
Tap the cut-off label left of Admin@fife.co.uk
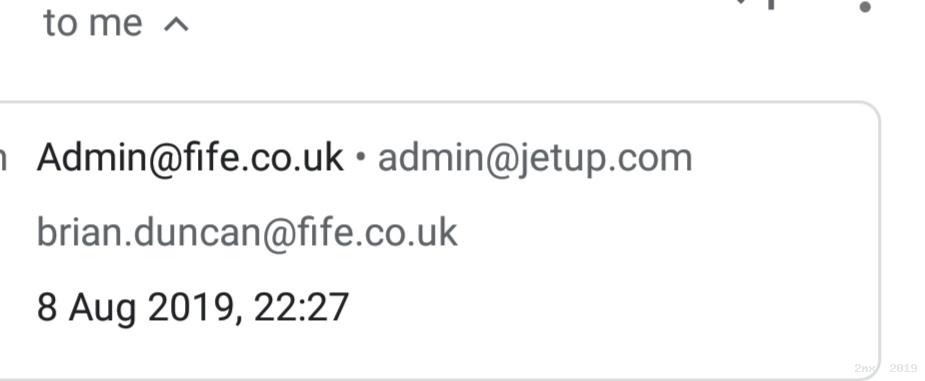click(3, 160)
